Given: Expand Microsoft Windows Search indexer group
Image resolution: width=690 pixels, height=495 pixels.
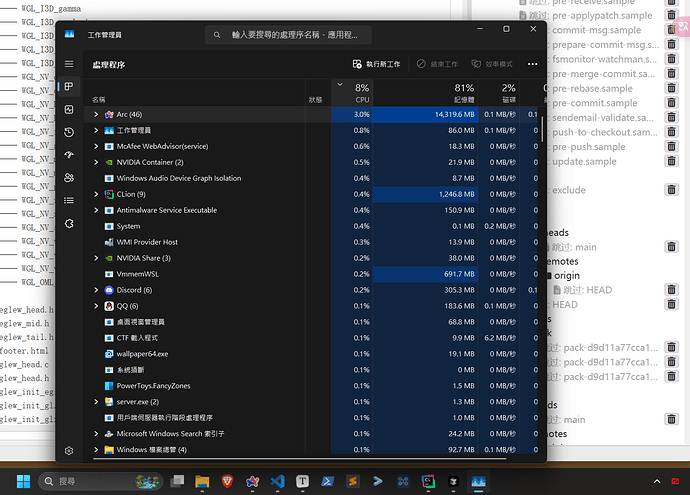Looking at the screenshot, I should tap(96, 434).
